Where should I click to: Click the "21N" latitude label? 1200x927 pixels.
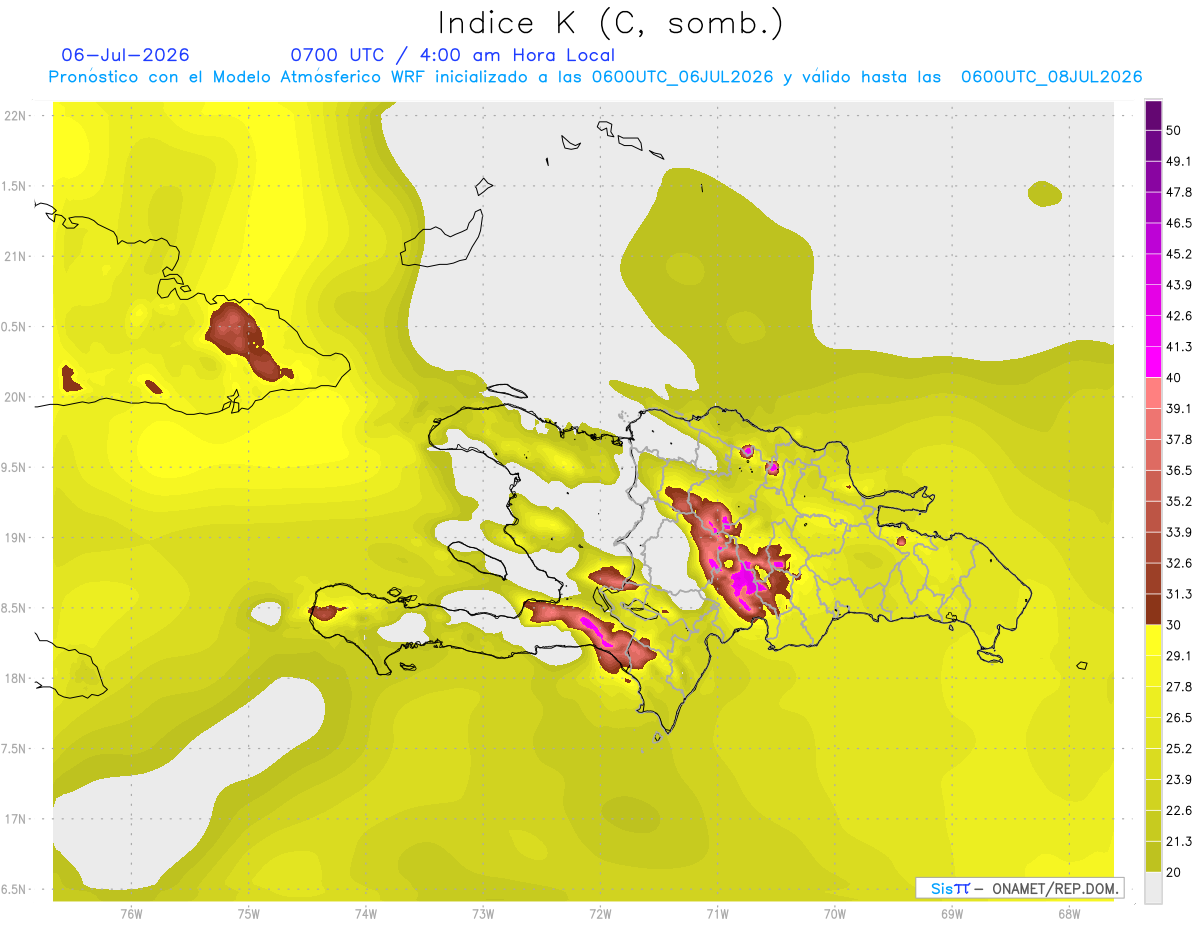(x=17, y=256)
